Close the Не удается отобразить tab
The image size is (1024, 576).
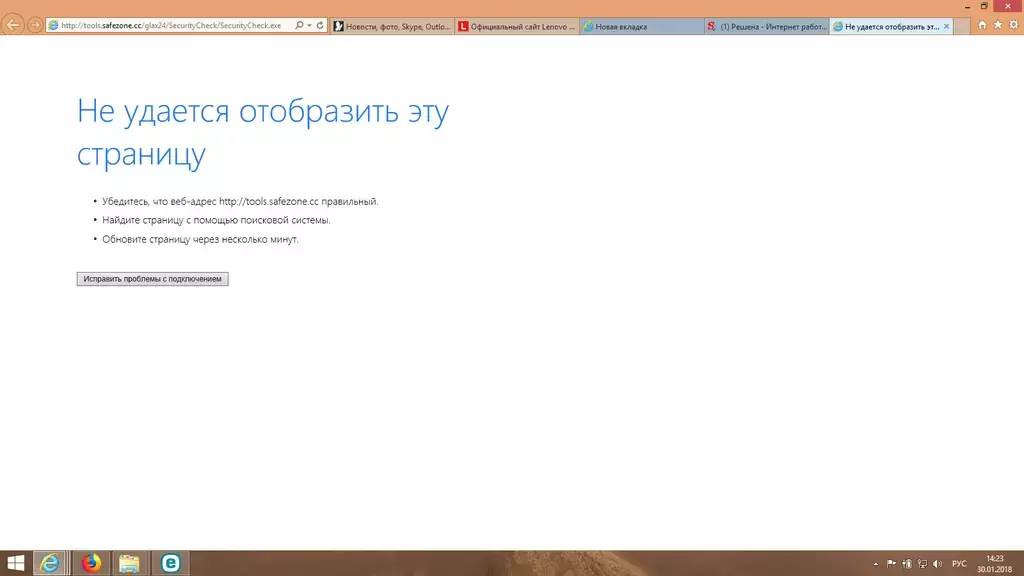pyautogui.click(x=946, y=26)
